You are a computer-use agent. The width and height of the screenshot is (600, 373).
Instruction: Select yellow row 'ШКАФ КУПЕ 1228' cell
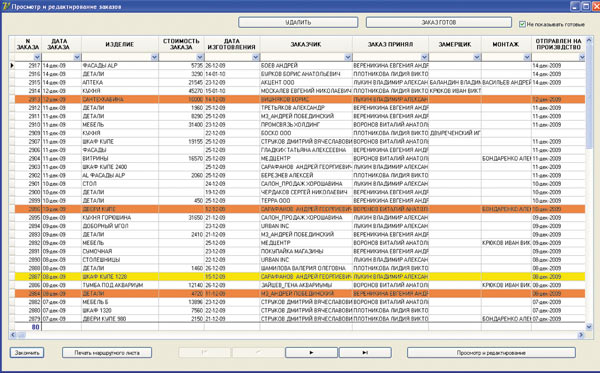(x=120, y=277)
